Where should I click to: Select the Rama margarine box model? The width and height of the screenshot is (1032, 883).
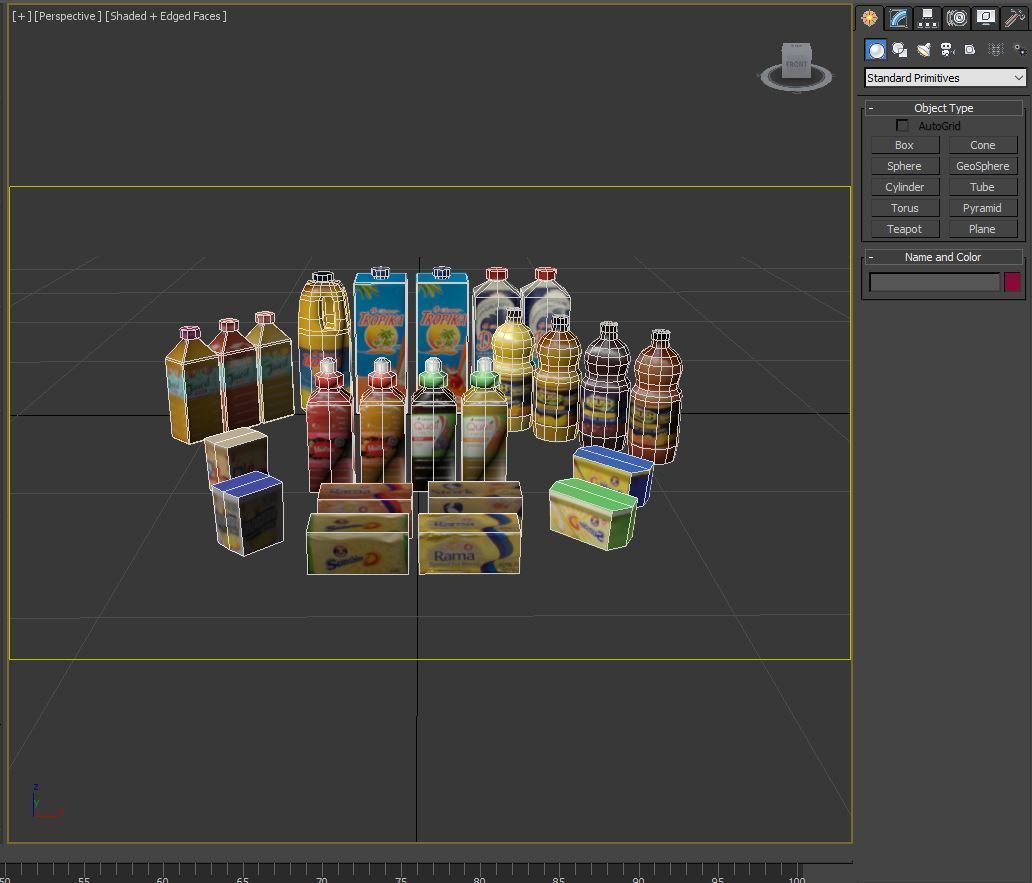pyautogui.click(x=469, y=543)
